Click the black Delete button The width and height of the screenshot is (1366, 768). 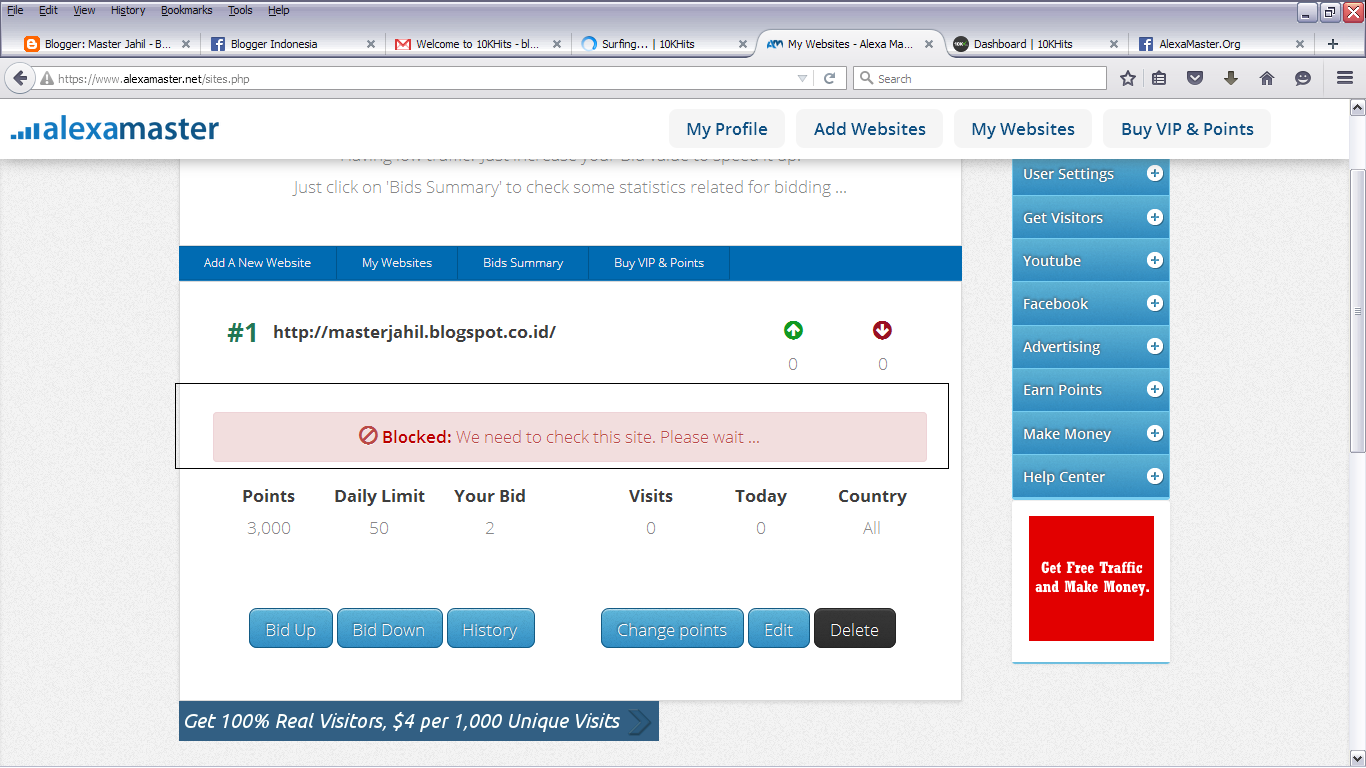point(855,629)
